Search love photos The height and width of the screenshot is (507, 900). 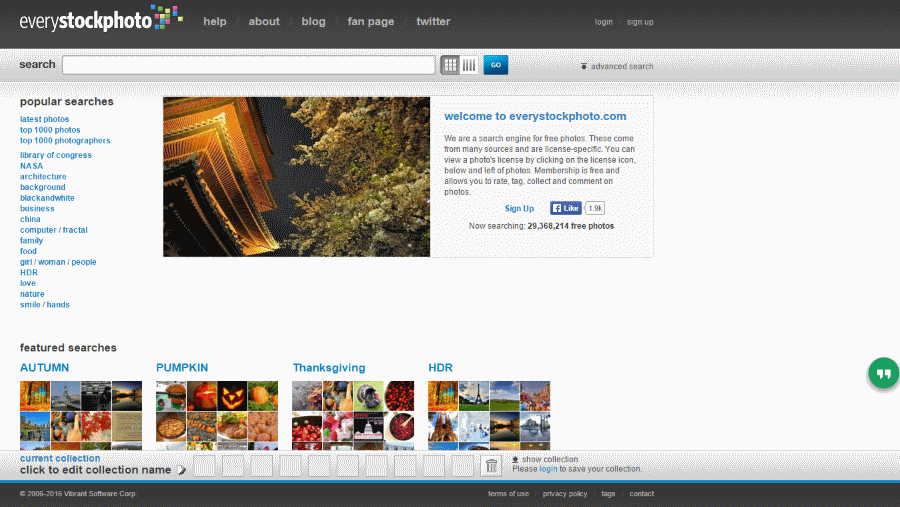[28, 283]
